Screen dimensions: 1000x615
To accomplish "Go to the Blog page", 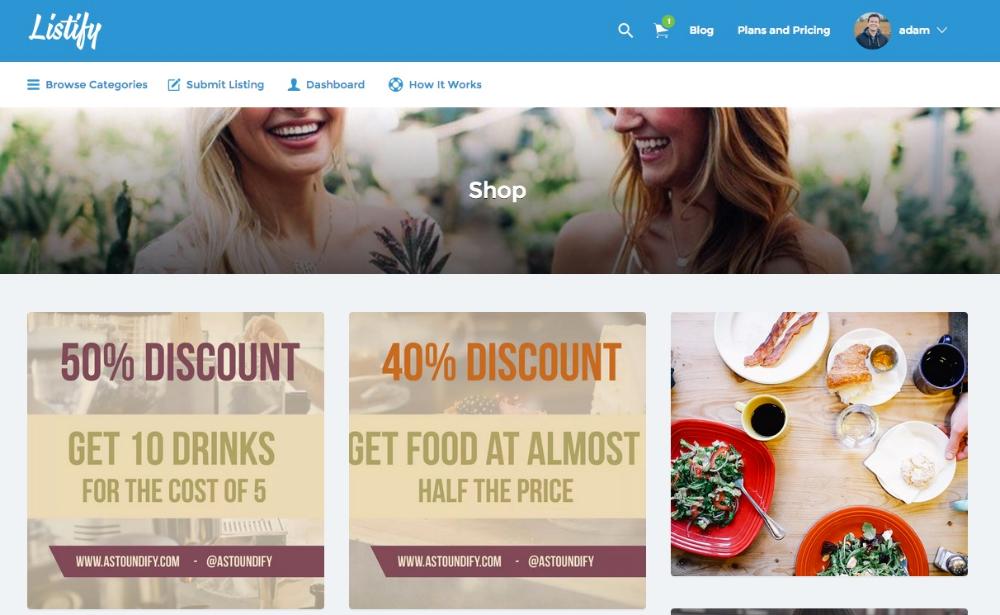I will pos(701,30).
